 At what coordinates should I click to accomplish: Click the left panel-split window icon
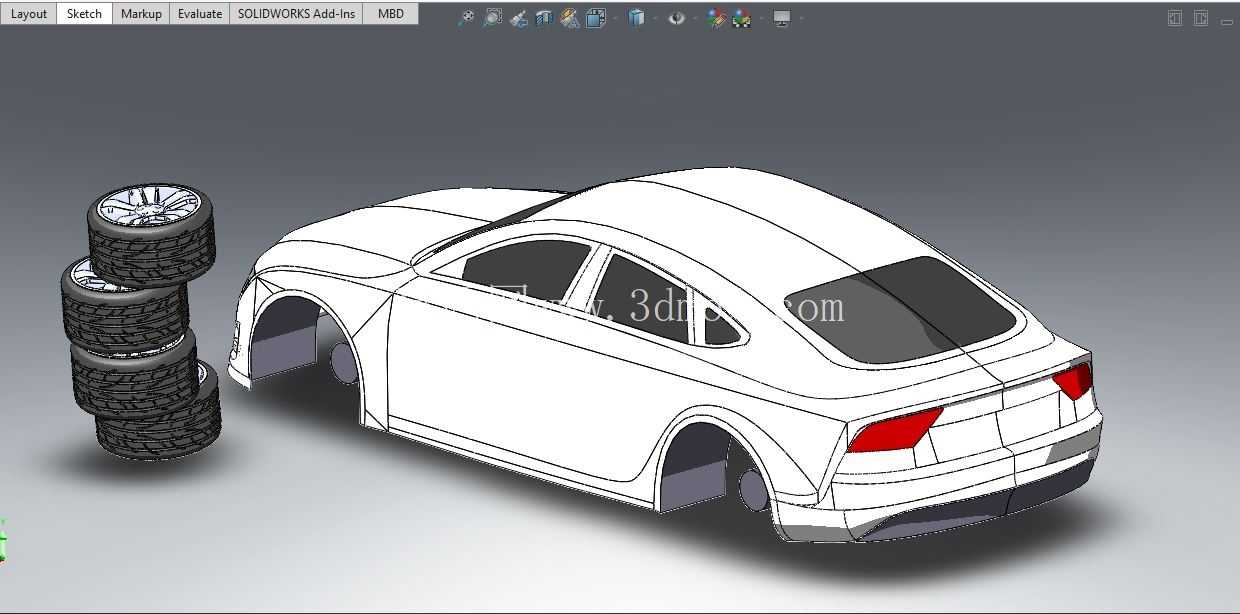[x=1175, y=18]
